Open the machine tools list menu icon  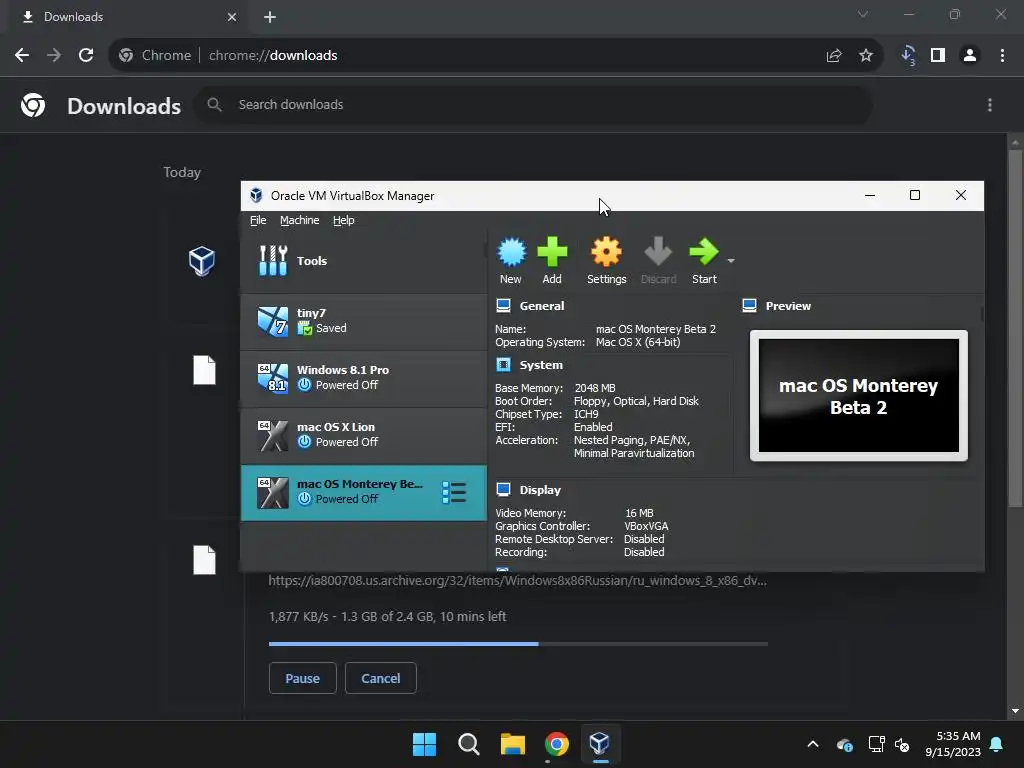click(454, 492)
